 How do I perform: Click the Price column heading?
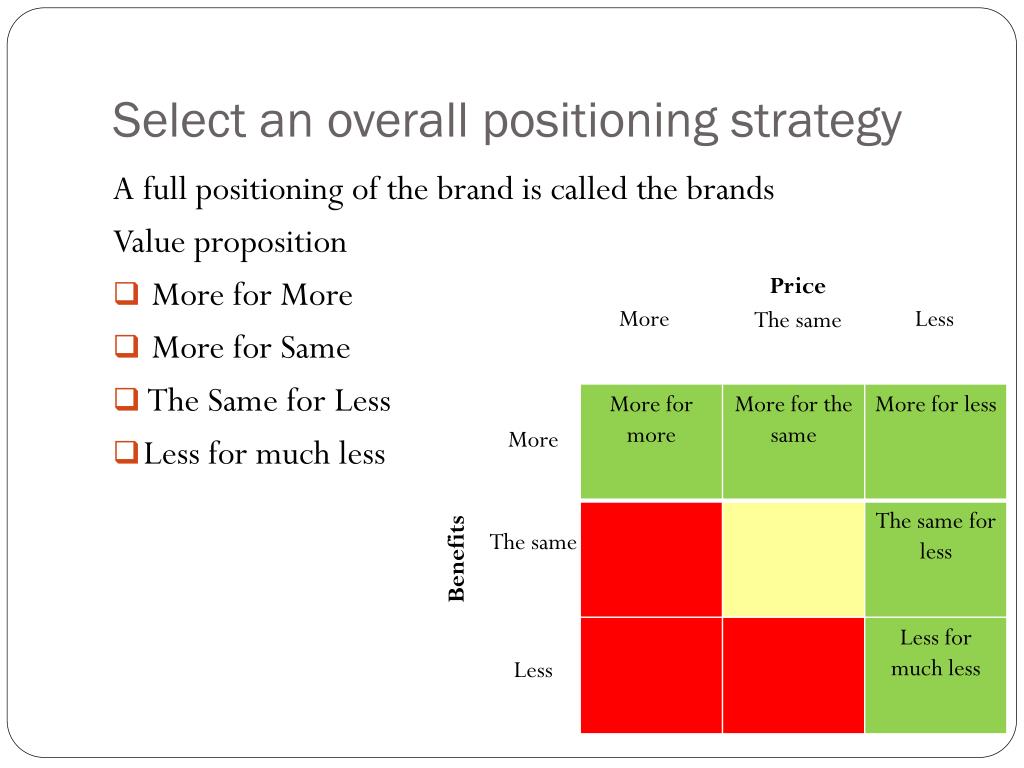point(797,285)
